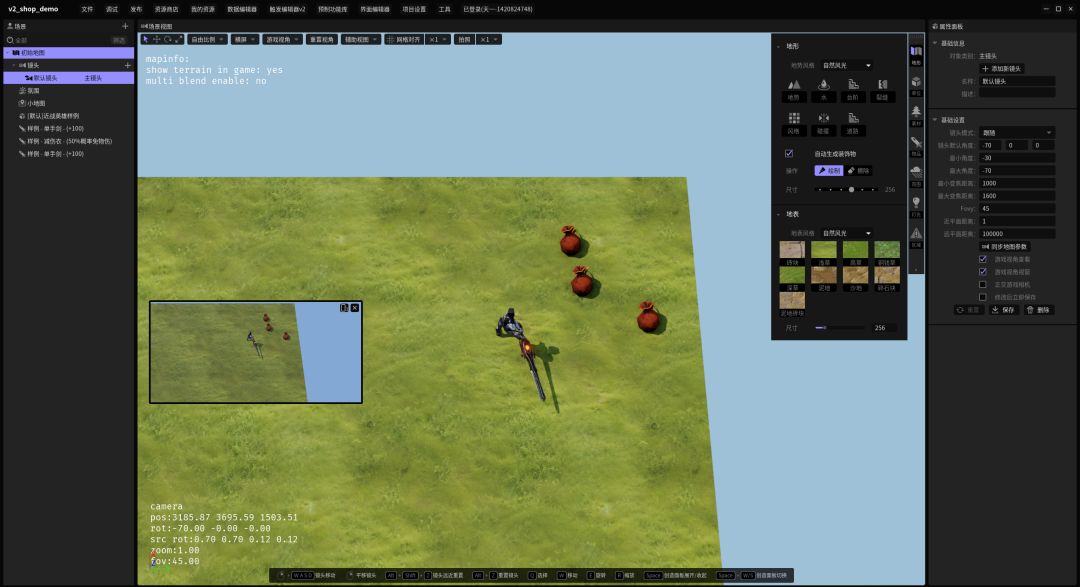Toggle 网格对齐 grid snapping
Image resolution: width=1080 pixels, height=587 pixels.
click(x=404, y=39)
